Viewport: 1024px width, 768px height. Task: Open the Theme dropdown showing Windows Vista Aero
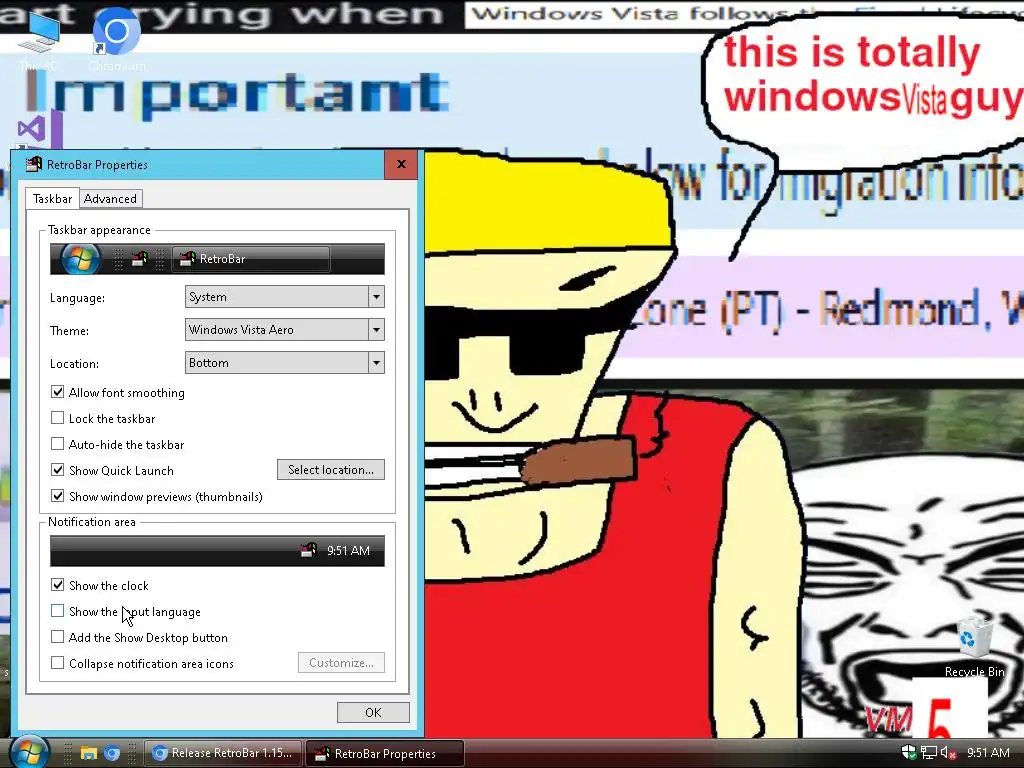pos(285,330)
